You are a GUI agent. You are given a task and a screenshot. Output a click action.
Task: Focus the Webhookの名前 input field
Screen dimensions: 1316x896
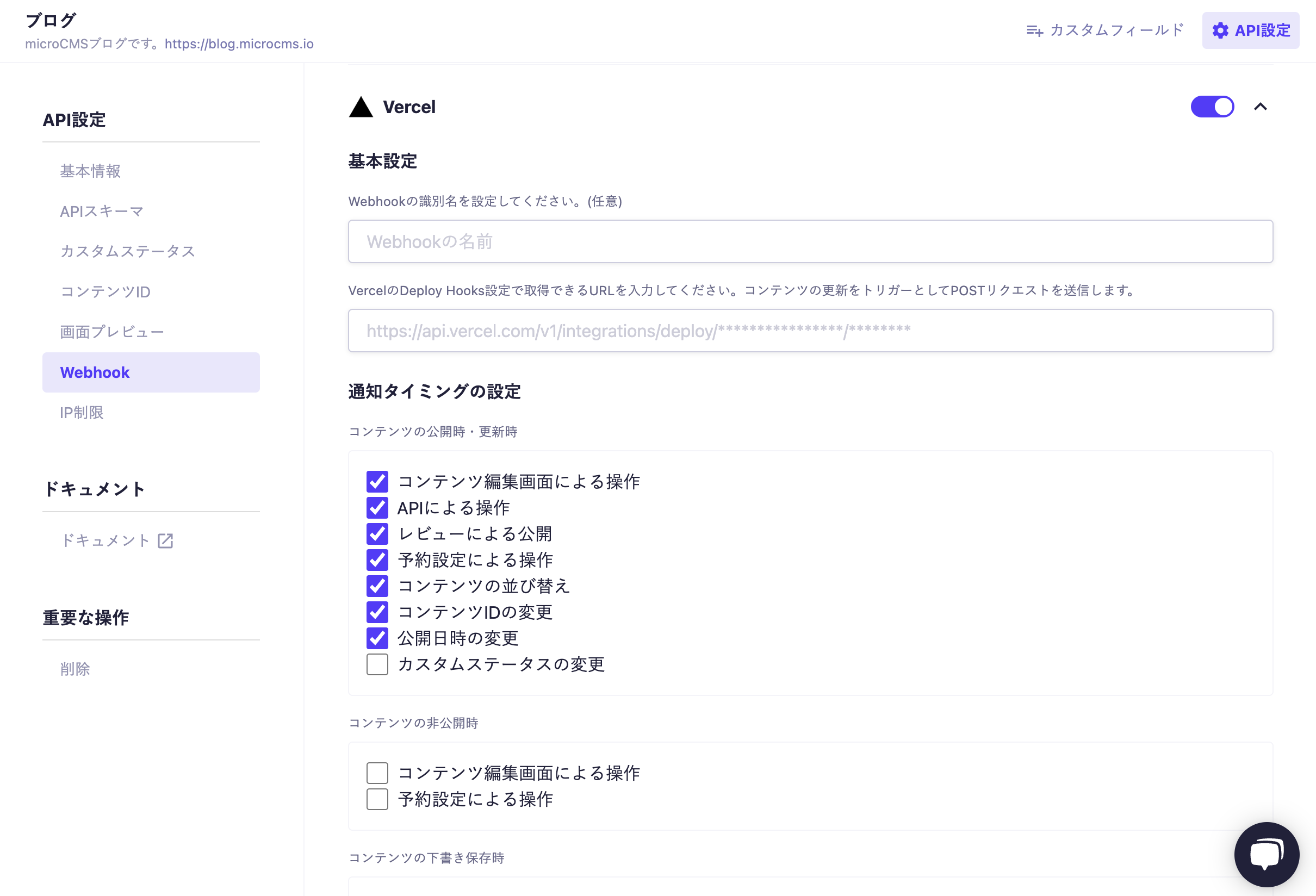(810, 242)
